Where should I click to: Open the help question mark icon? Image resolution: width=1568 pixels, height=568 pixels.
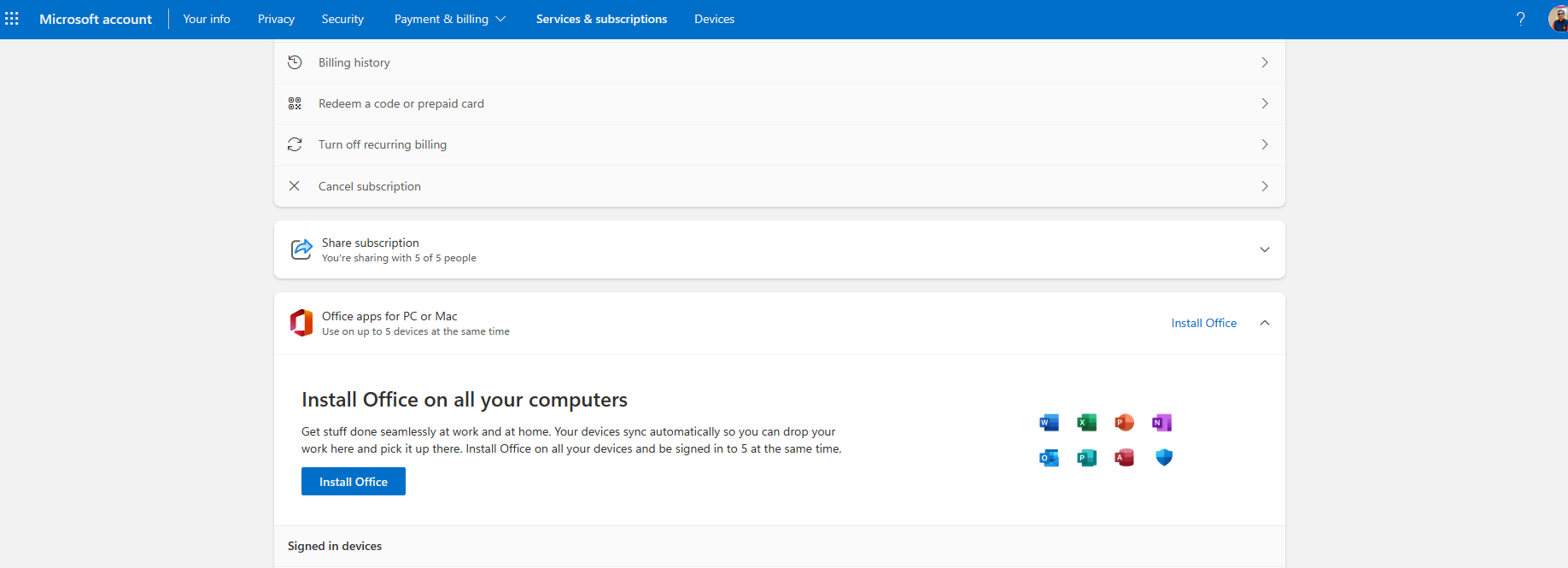[x=1520, y=19]
